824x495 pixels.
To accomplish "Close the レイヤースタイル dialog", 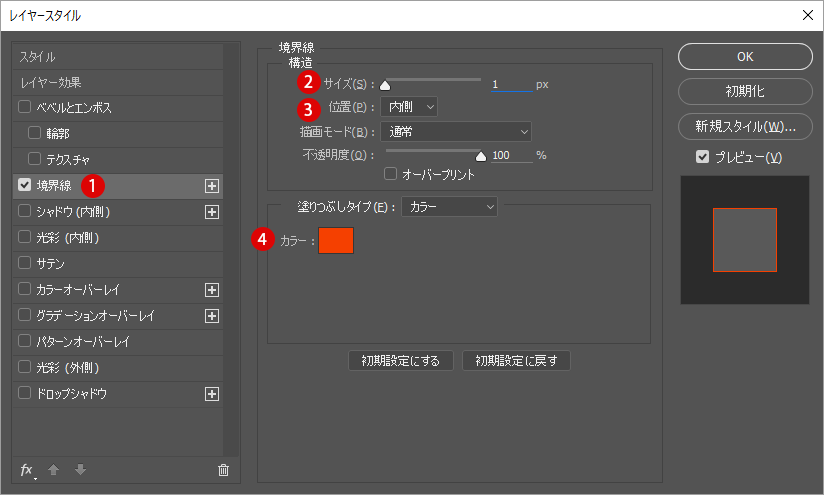I will point(808,15).
